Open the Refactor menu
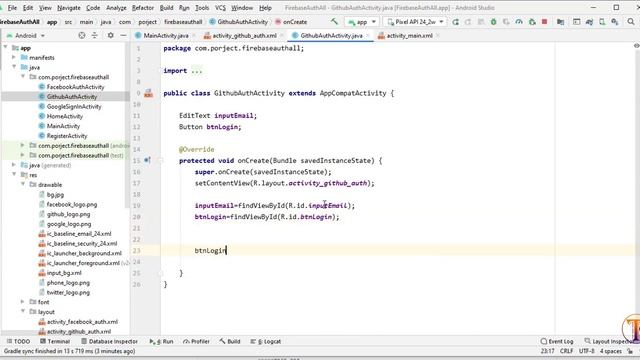This screenshot has height=360, width=640. [x=143, y=8]
